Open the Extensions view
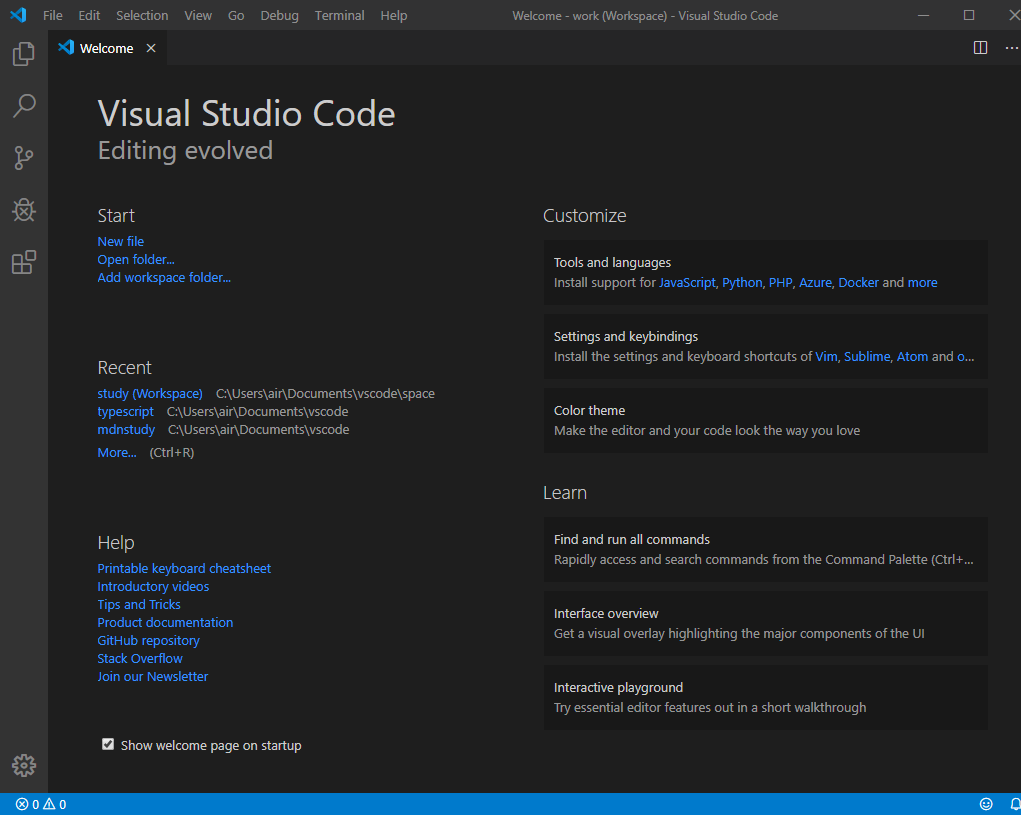Viewport: 1021px width, 815px height. point(23,262)
